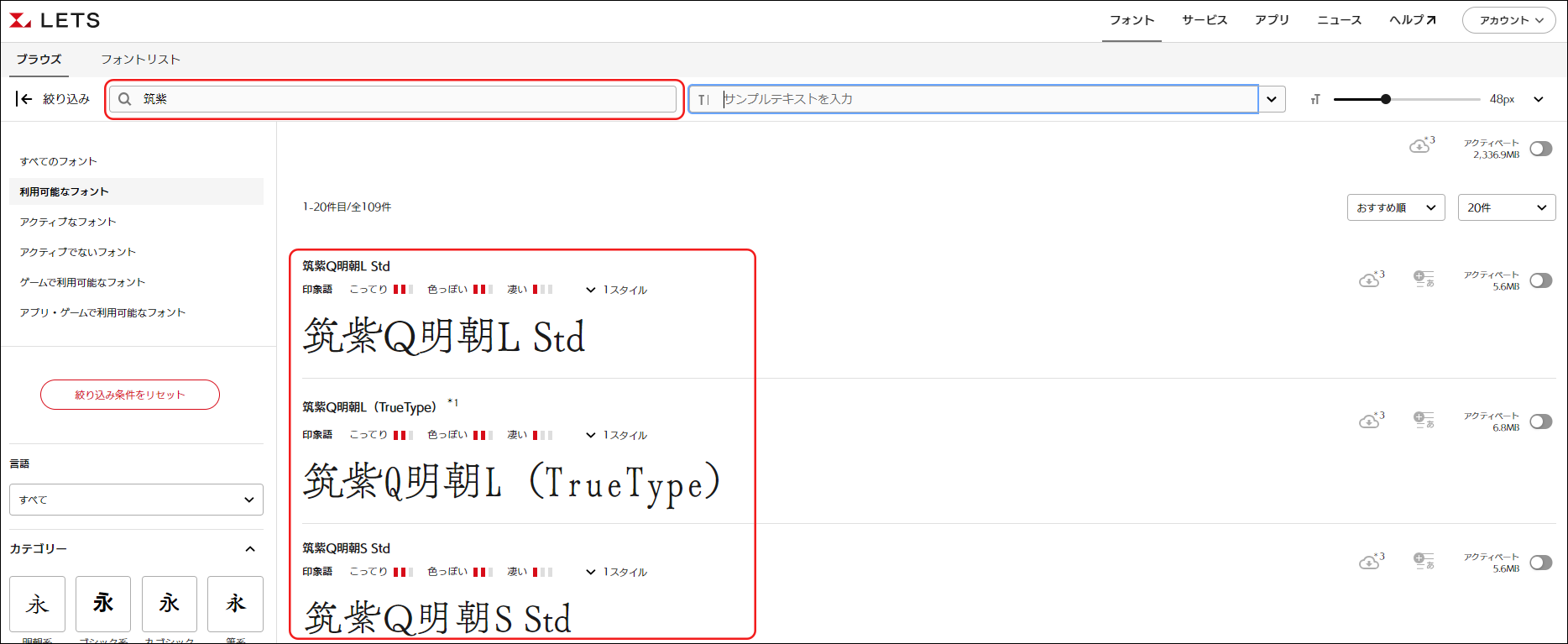Screen dimensions: 1568x644
Task: Activate the 筑紫Q明朝L（TrueType） font
Action: pos(1541,421)
